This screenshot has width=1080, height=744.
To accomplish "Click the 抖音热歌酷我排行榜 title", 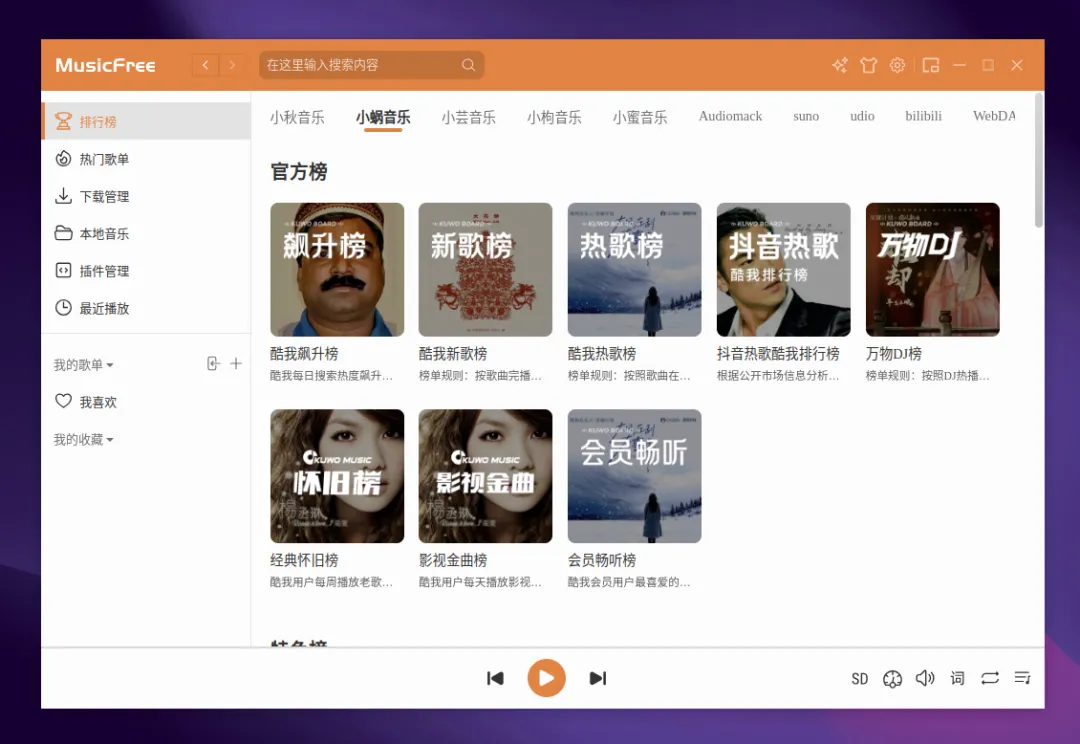I will click(x=778, y=353).
